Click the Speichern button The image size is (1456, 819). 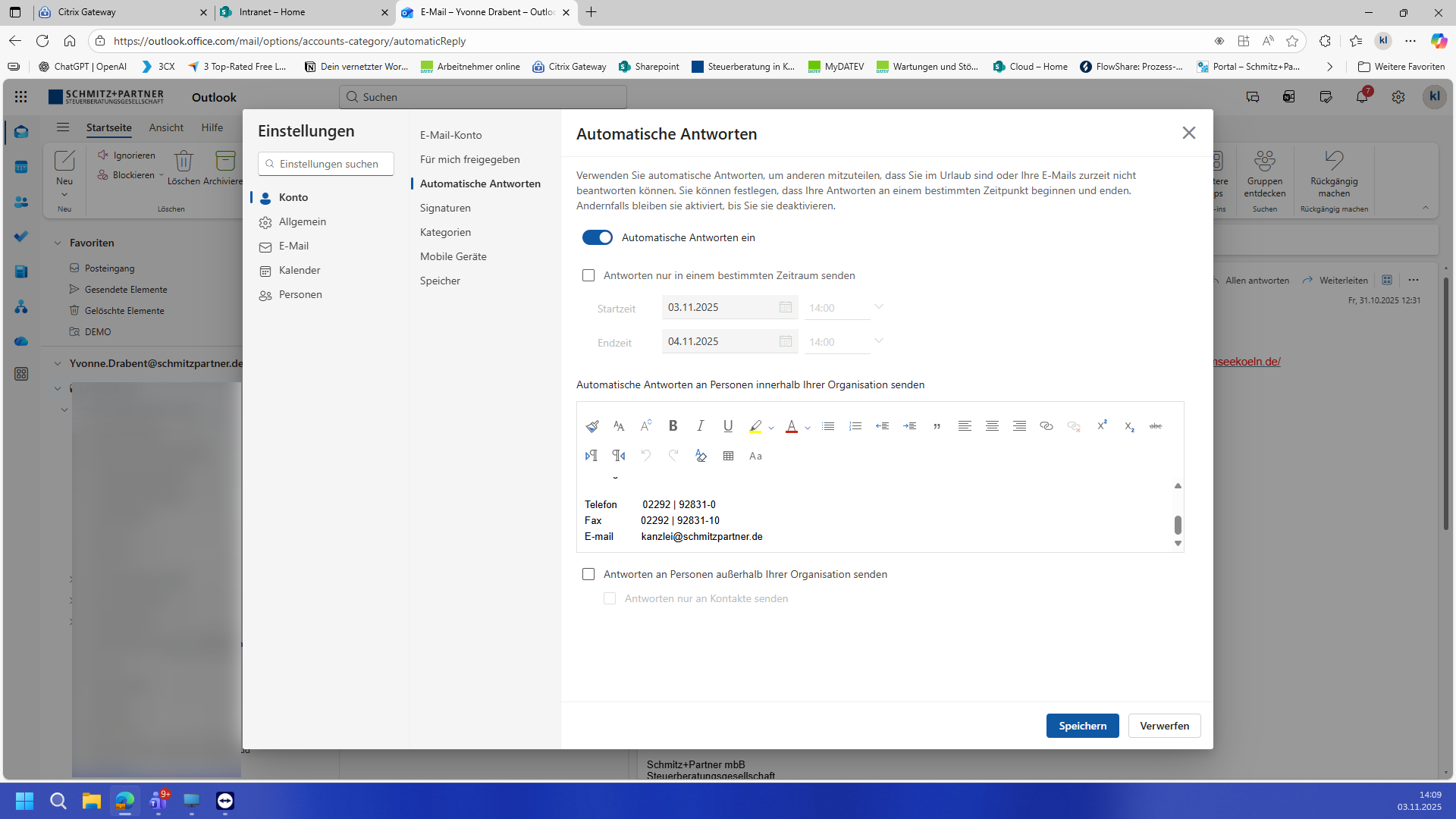pyautogui.click(x=1082, y=726)
